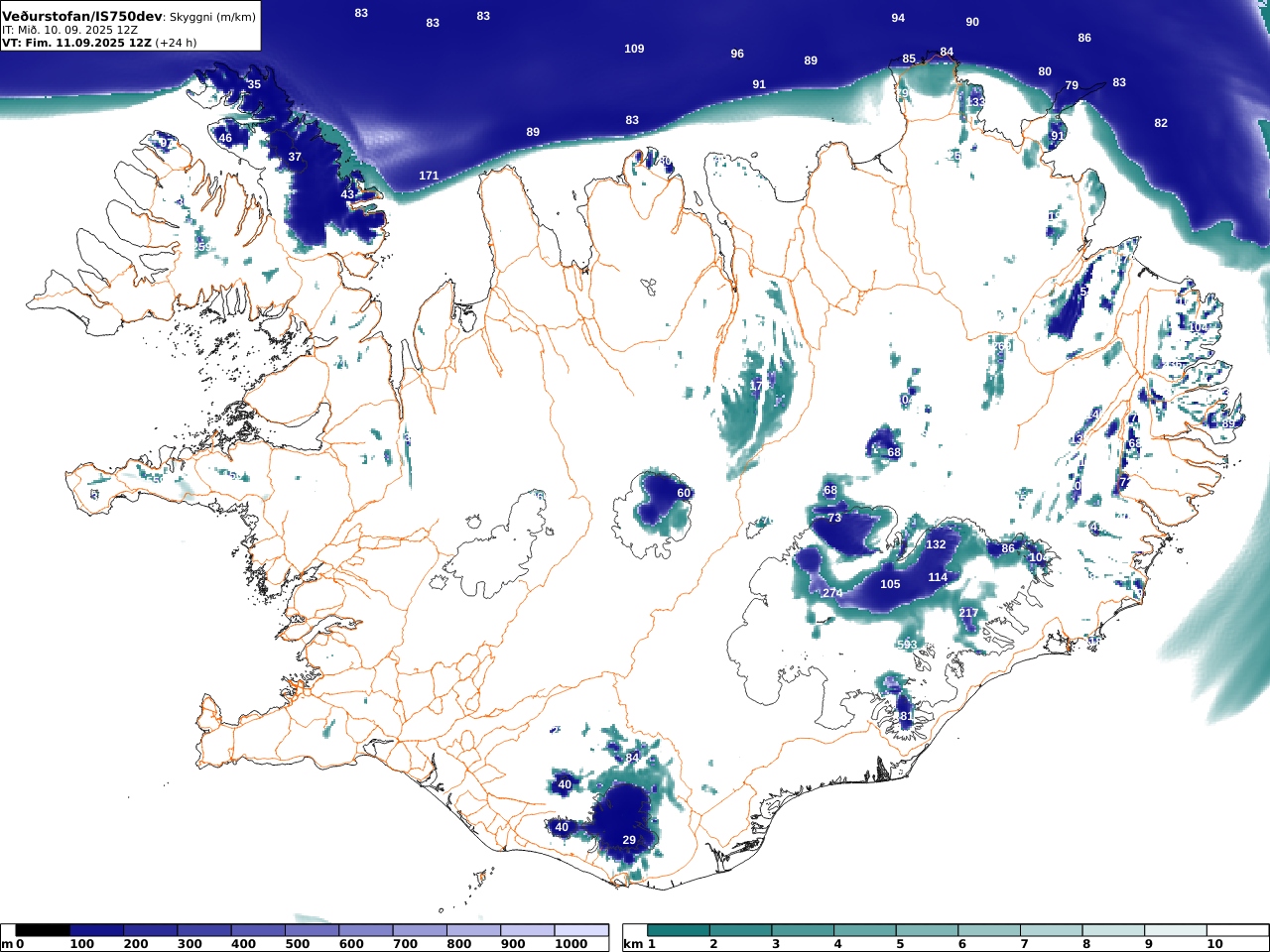
Task: Click the visibility value 90 on the map
Action: tap(972, 22)
